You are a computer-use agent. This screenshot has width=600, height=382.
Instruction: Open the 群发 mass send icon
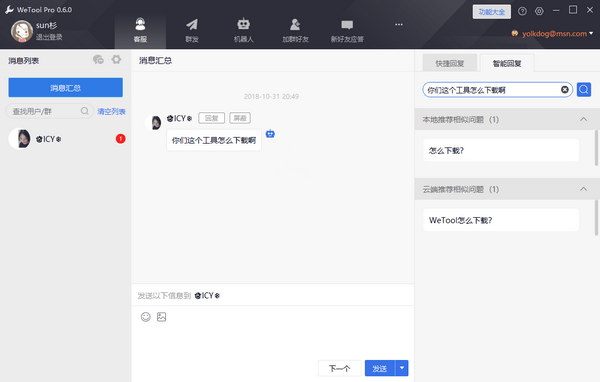(x=192, y=24)
